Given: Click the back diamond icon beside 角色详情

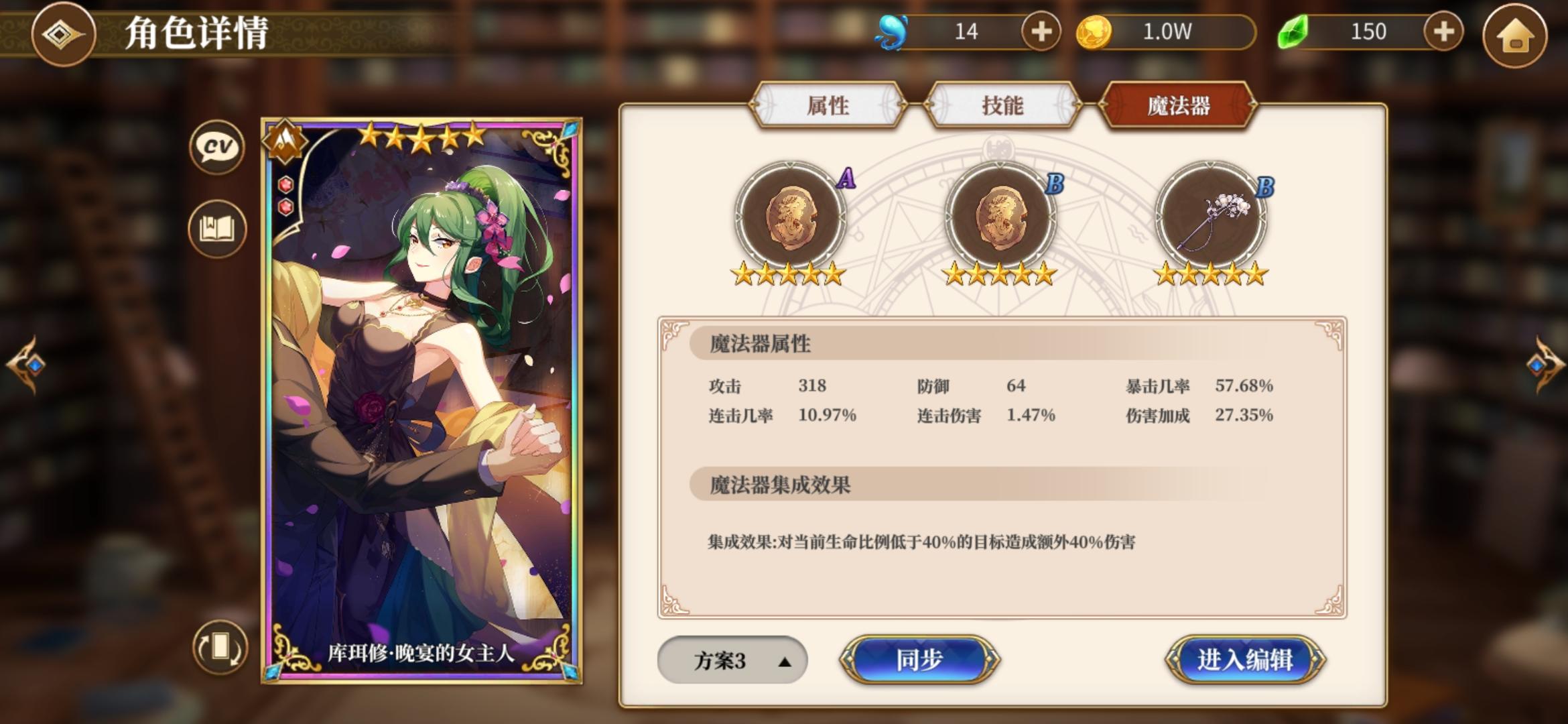Looking at the screenshot, I should pos(62,34).
